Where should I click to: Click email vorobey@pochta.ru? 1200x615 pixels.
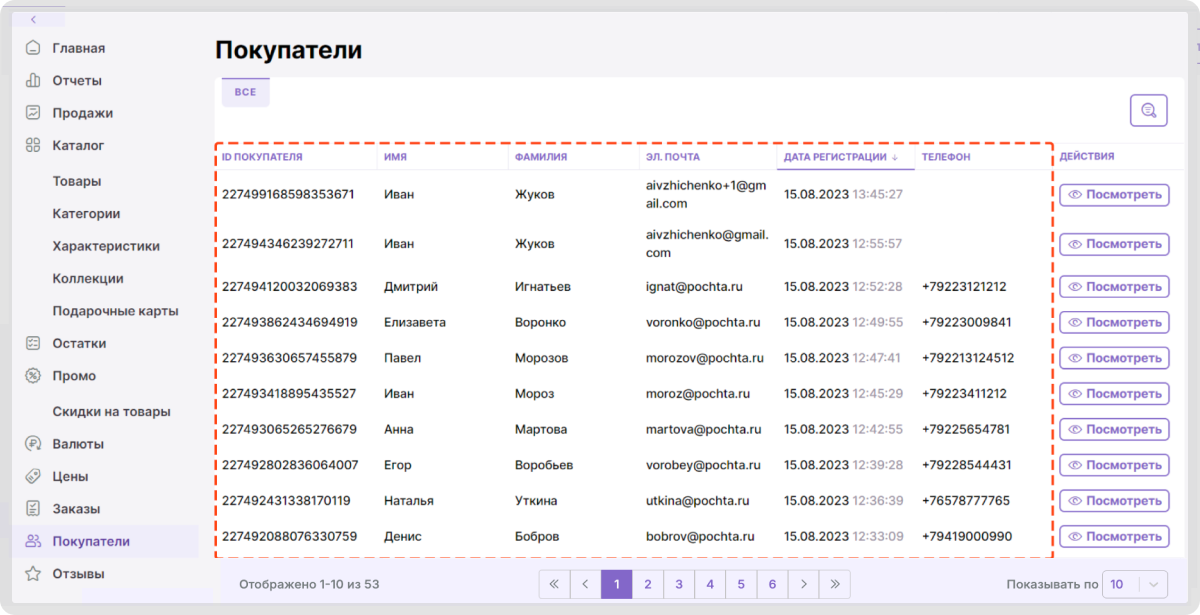(703, 465)
